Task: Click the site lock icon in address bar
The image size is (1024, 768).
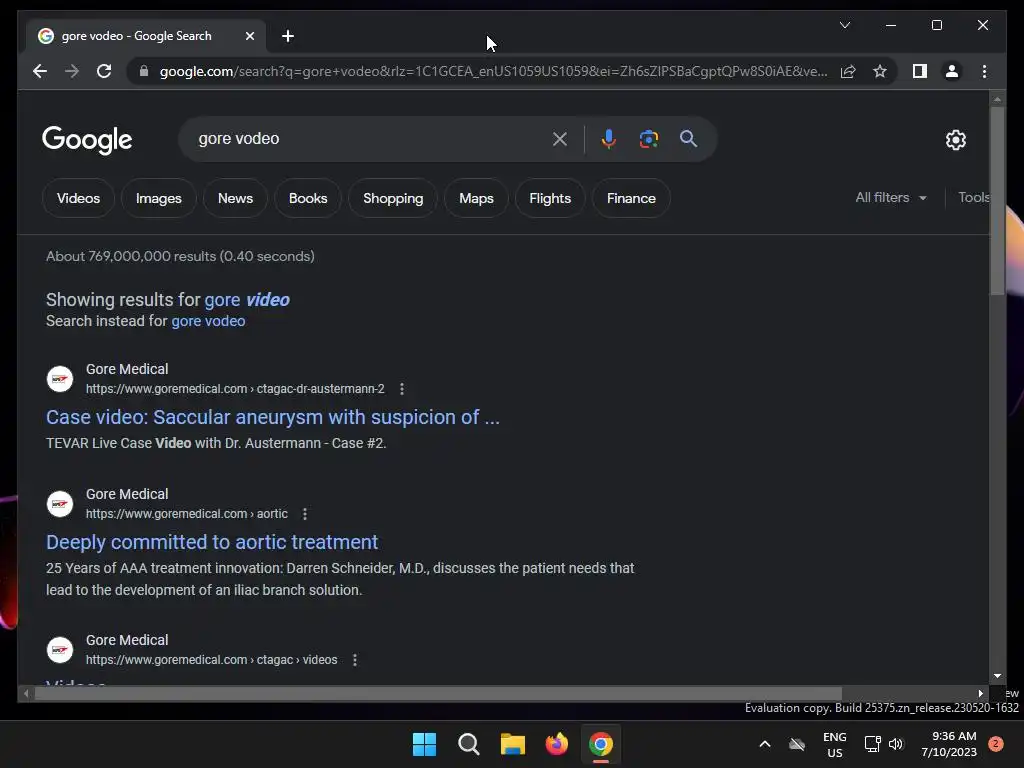Action: click(x=144, y=71)
